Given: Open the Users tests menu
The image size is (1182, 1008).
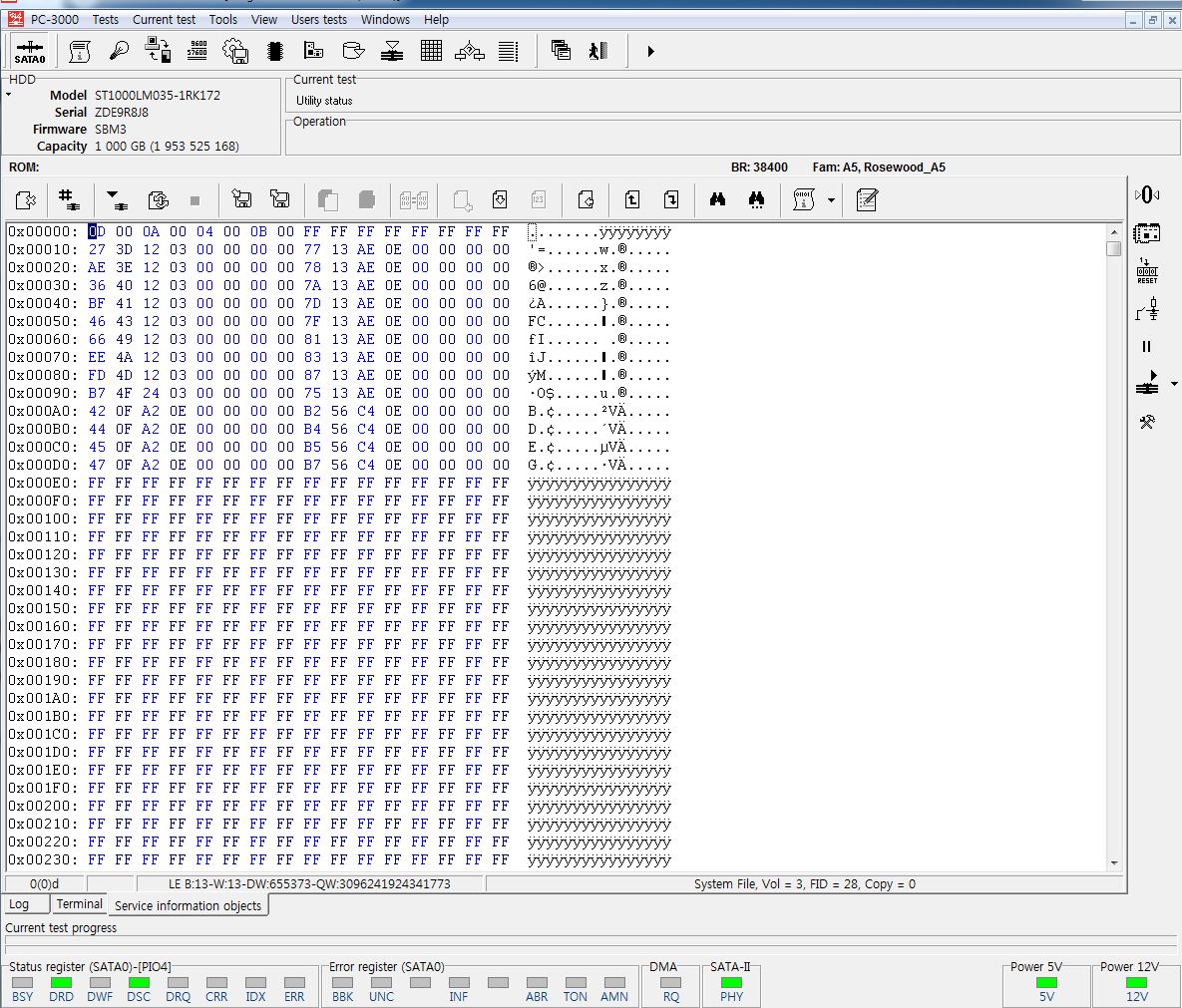Looking at the screenshot, I should pyautogui.click(x=319, y=19).
